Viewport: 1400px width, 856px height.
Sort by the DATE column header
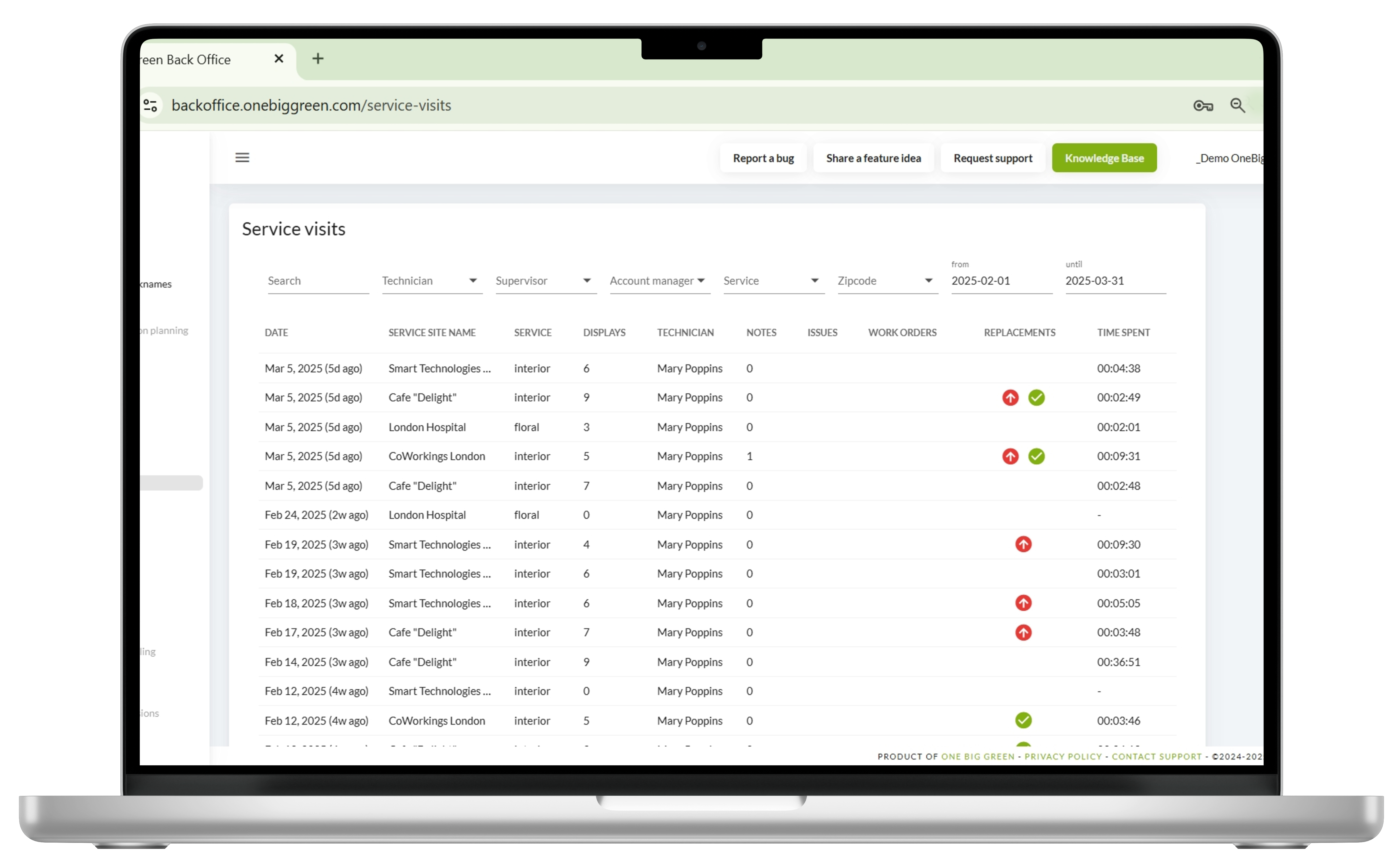pos(276,333)
